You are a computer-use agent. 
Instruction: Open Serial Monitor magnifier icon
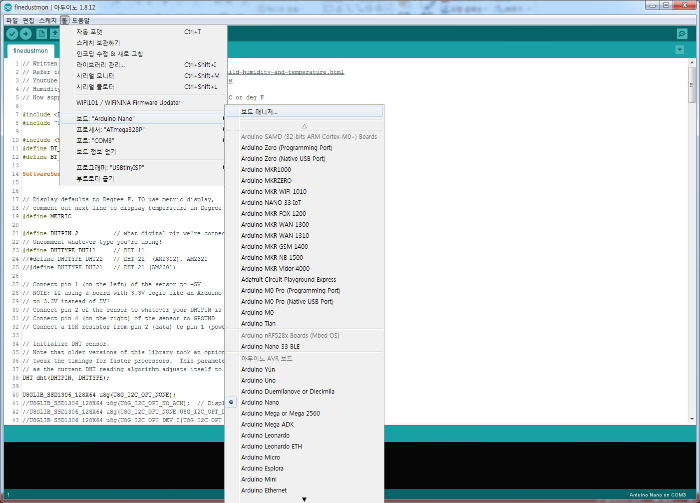coord(682,34)
